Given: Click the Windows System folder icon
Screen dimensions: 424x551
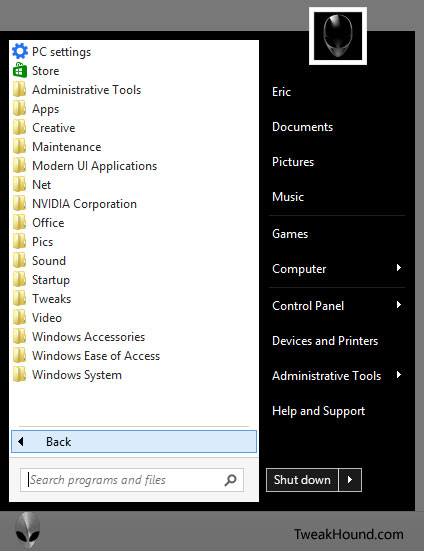Looking at the screenshot, I should (19, 374).
